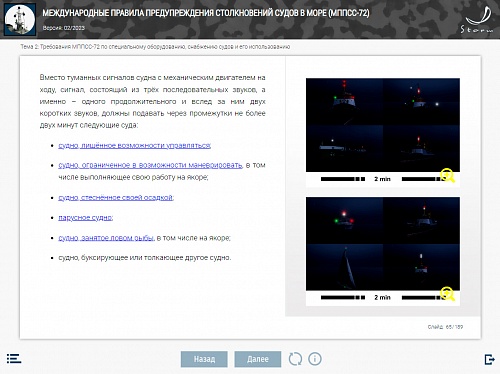Screen dimensions: 500x374
Task: Click the reload slide circular arrows icon
Action: tap(295, 359)
